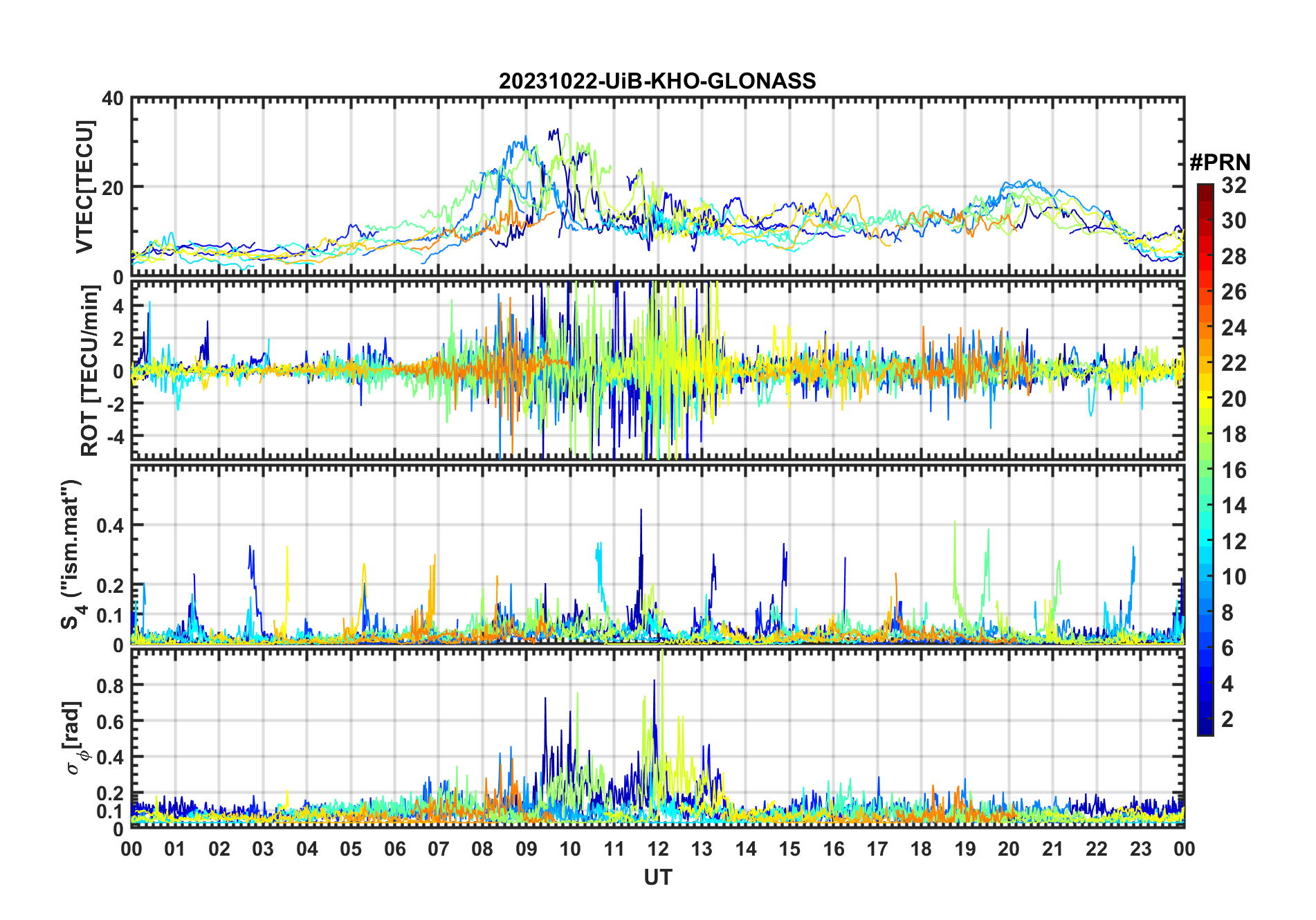This screenshot has height=920, width=1316.
Task: Click the 0.8 tick on sigma phi axis
Action: click(x=111, y=686)
